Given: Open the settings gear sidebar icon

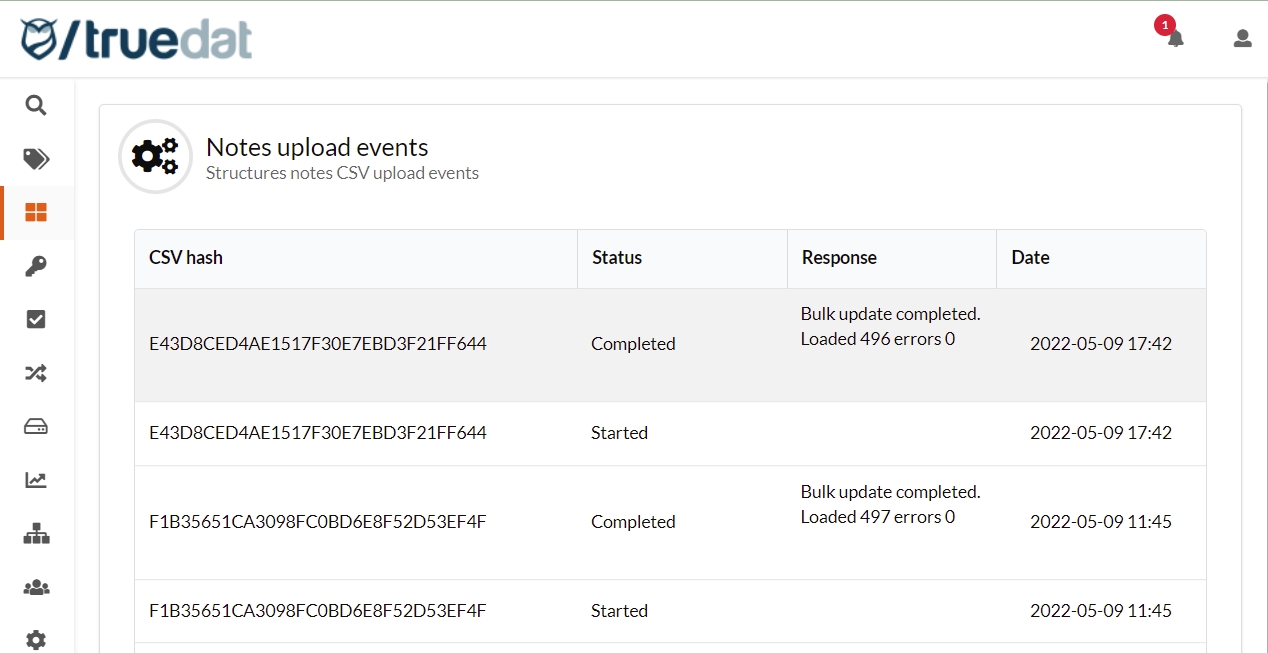Looking at the screenshot, I should point(36,640).
